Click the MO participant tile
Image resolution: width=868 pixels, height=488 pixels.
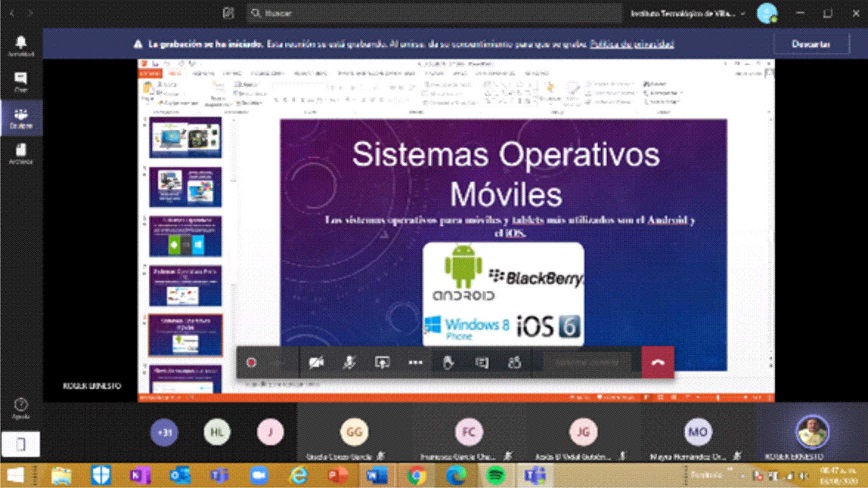coord(698,433)
